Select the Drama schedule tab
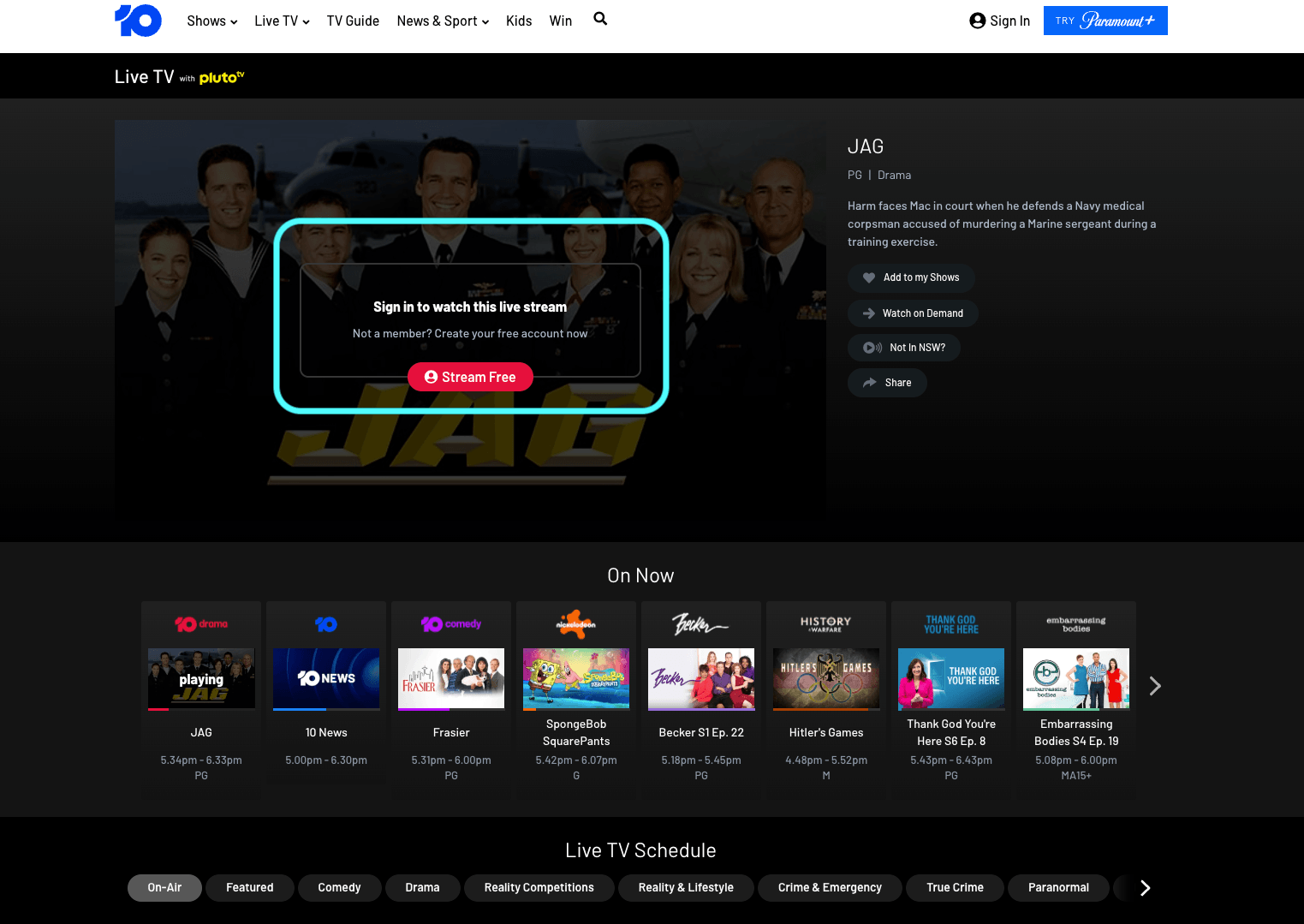The width and height of the screenshot is (1304, 924). tap(423, 888)
